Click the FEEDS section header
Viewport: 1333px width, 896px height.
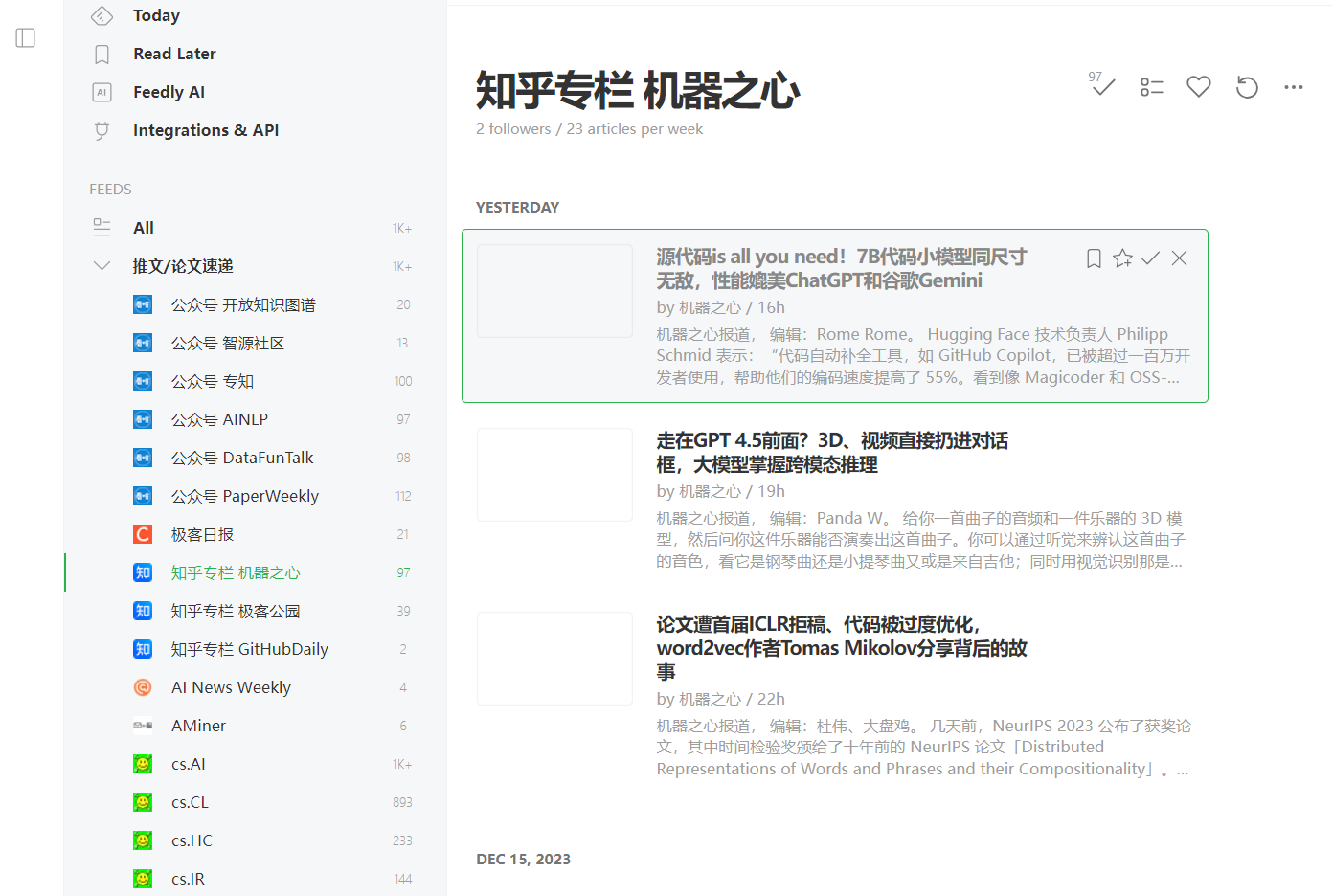110,190
